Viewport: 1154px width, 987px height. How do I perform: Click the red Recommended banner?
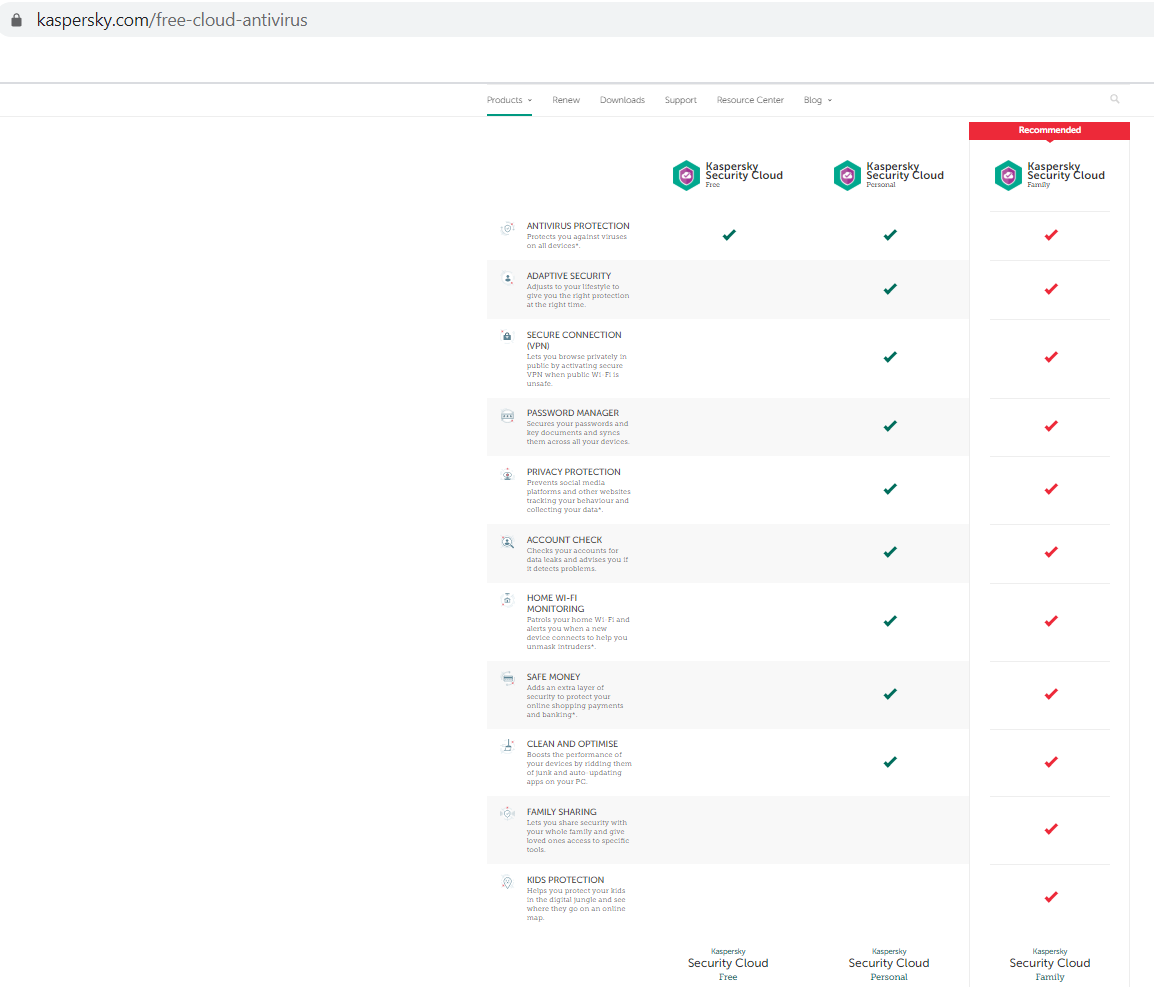[x=1049, y=130]
